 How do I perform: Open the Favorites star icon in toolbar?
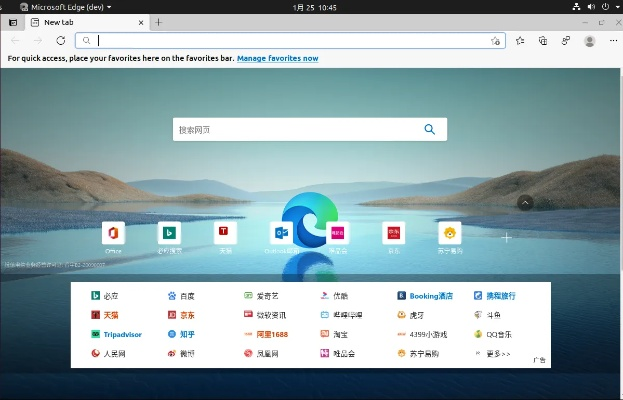click(520, 41)
